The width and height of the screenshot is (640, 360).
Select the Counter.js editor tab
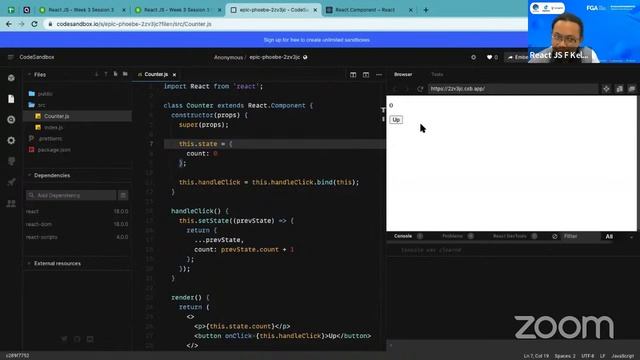click(x=156, y=75)
